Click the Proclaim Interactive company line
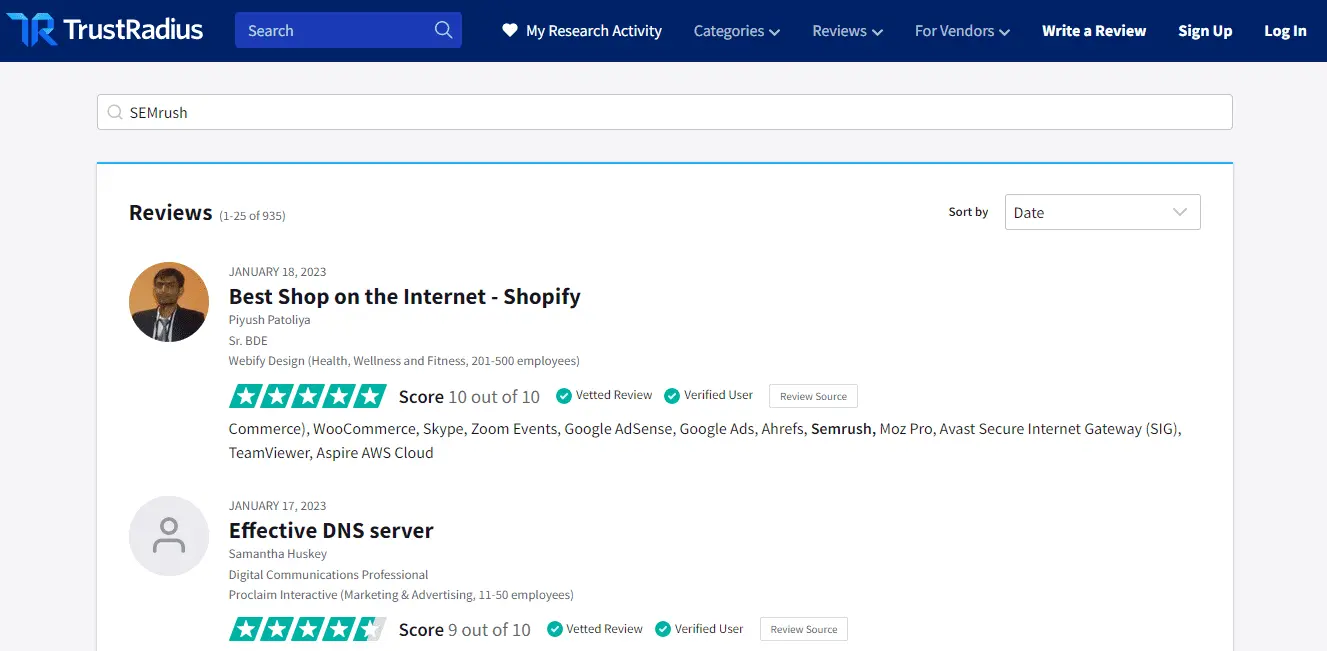Screen dimensions: 1327x651 (401, 595)
